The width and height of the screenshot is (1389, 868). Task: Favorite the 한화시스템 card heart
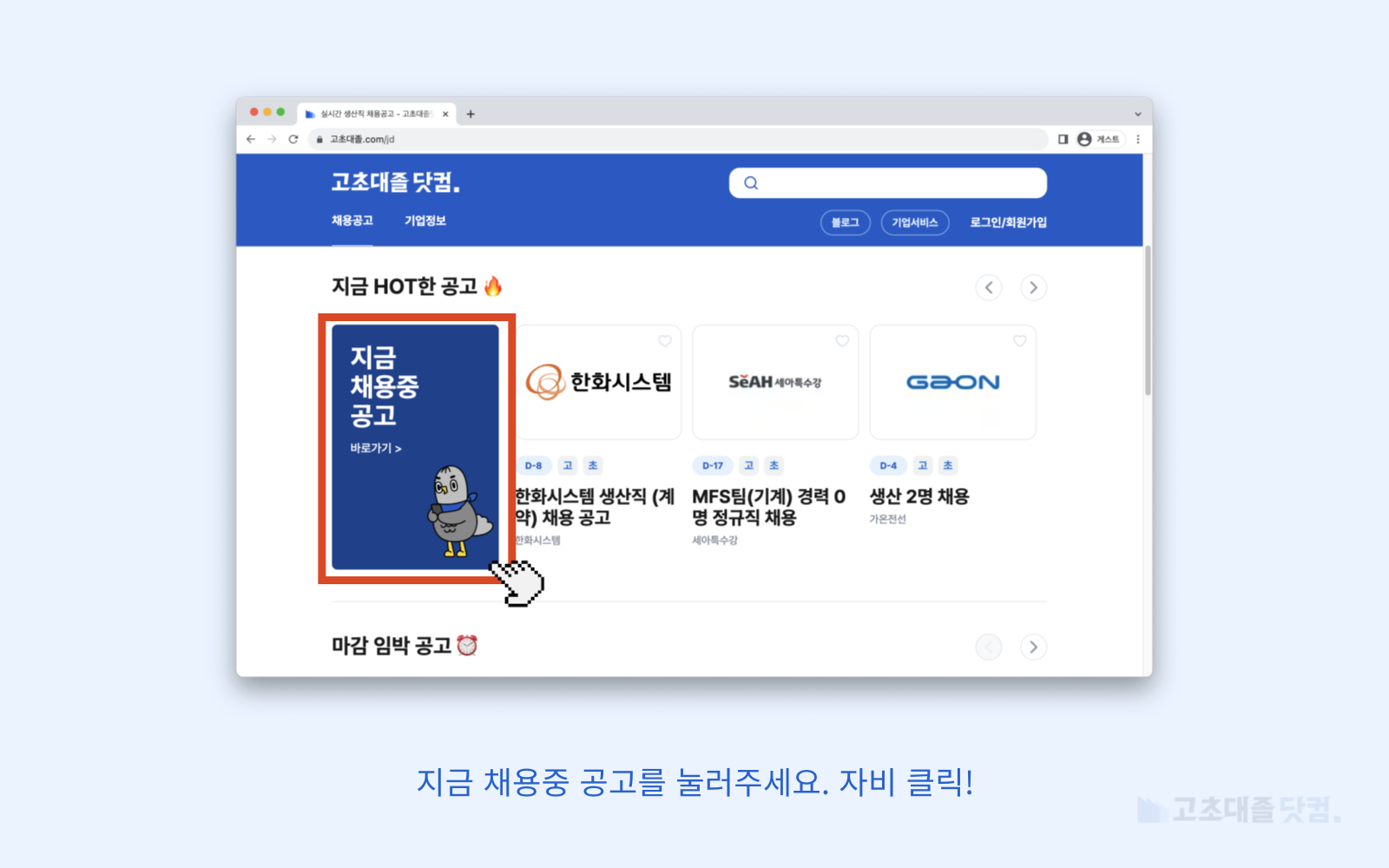click(x=665, y=341)
